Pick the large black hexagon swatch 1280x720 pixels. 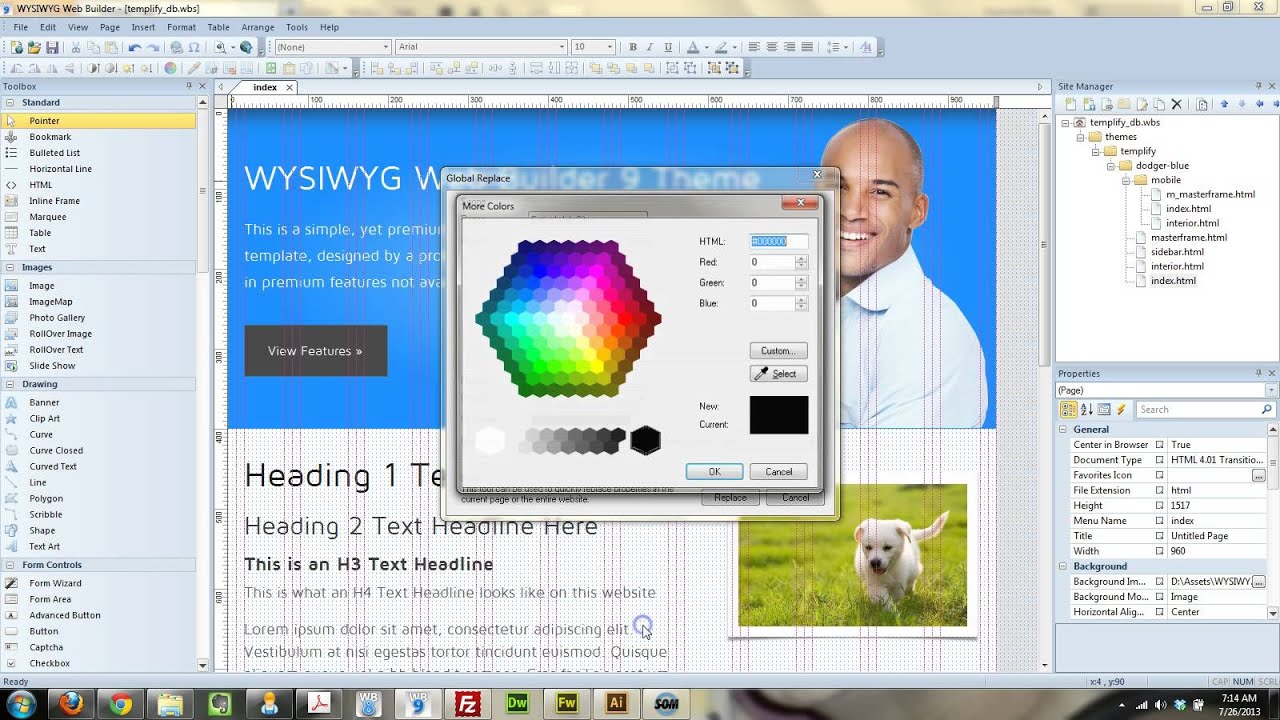(646, 440)
